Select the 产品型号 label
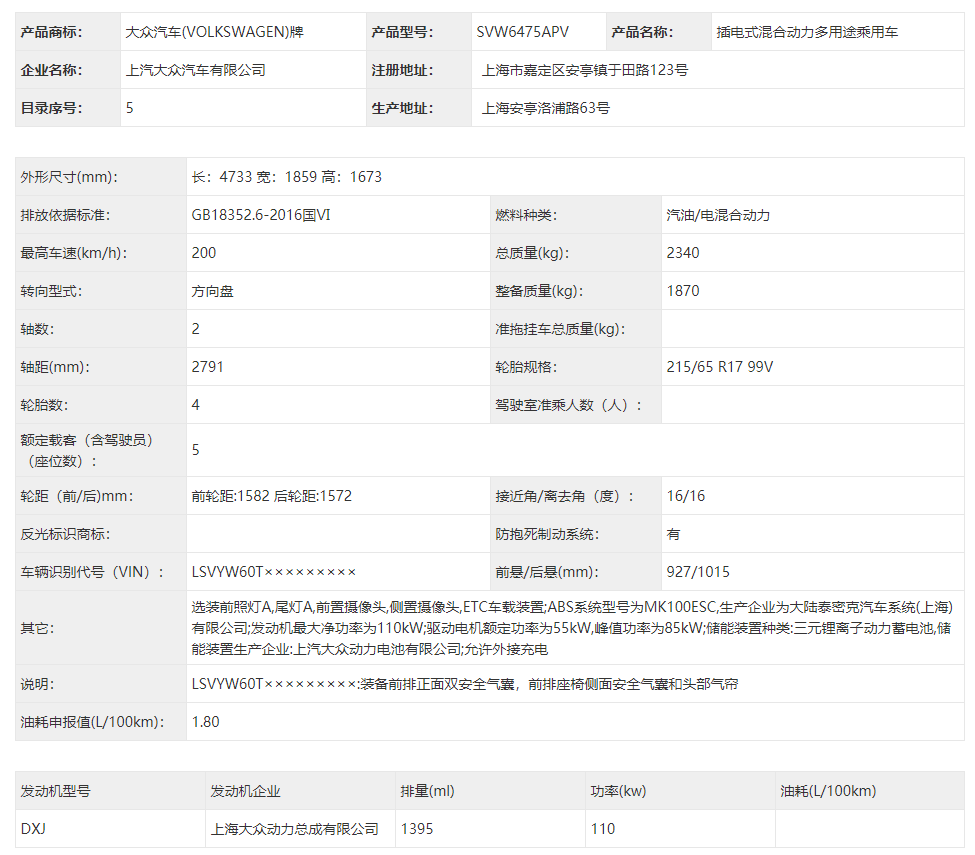This screenshot has width=975, height=855. [x=402, y=32]
